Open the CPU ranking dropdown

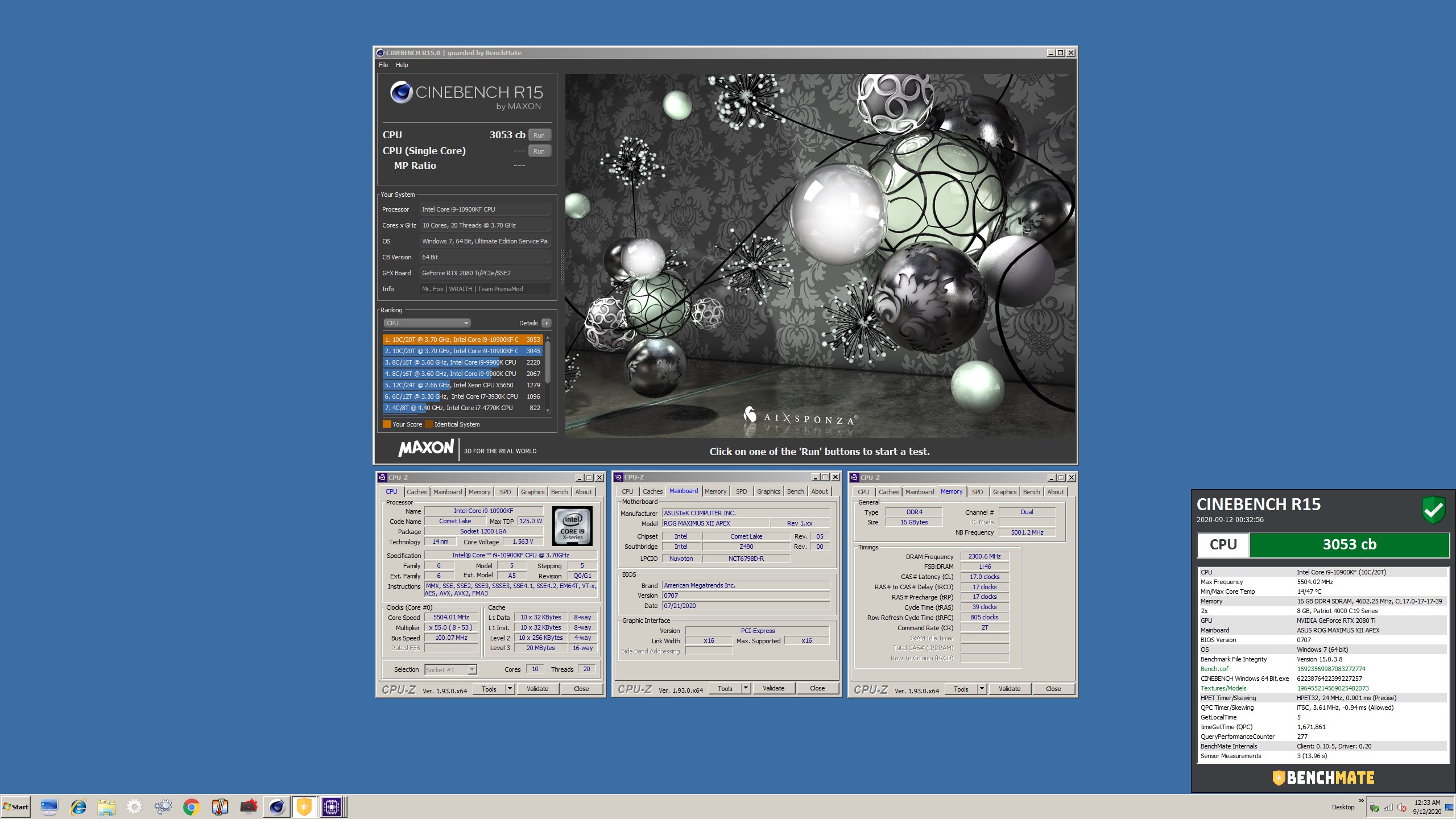point(427,323)
